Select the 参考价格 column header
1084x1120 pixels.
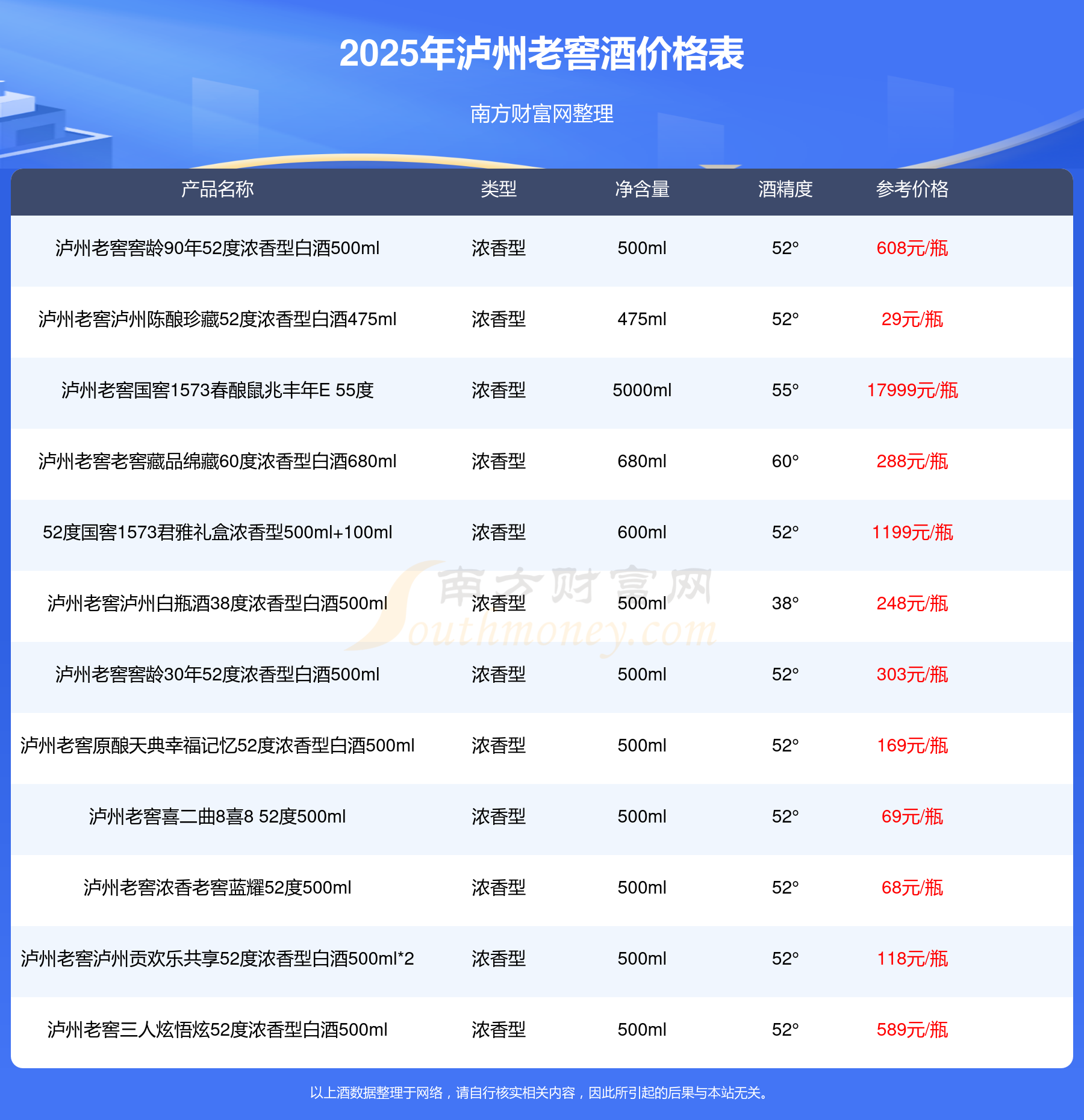pyautogui.click(x=912, y=189)
